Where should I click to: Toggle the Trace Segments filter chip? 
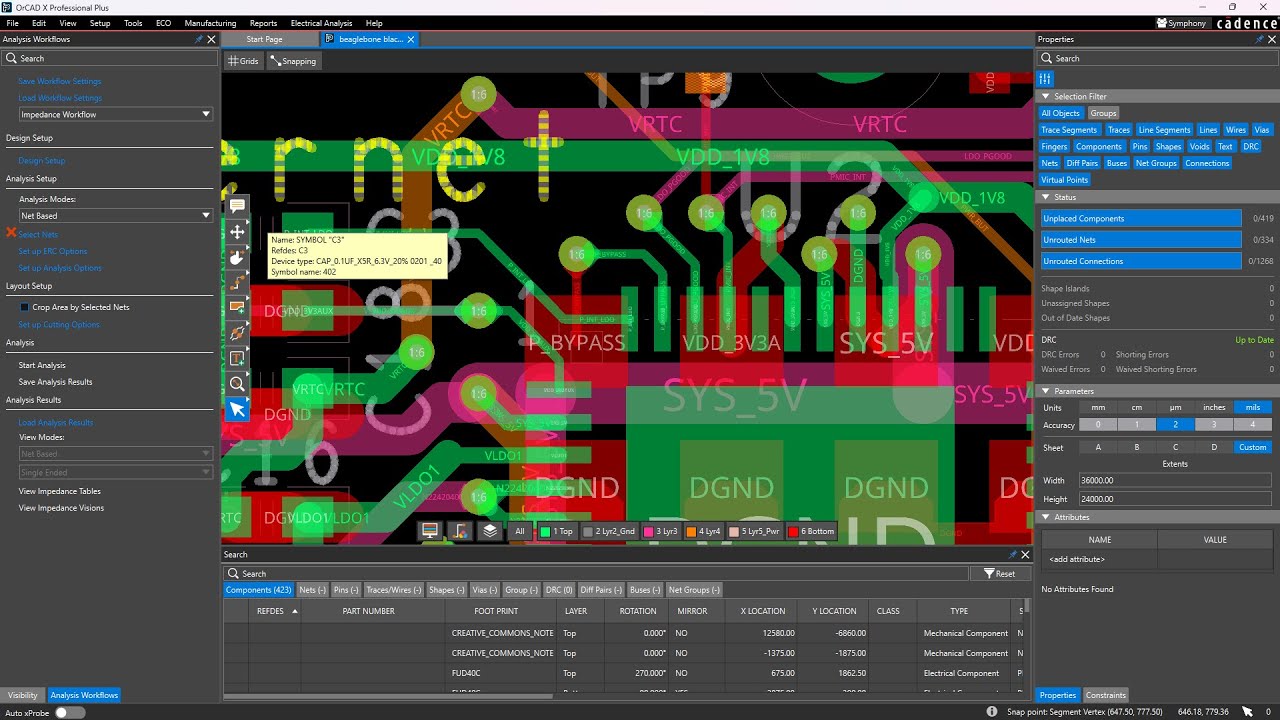(1069, 130)
